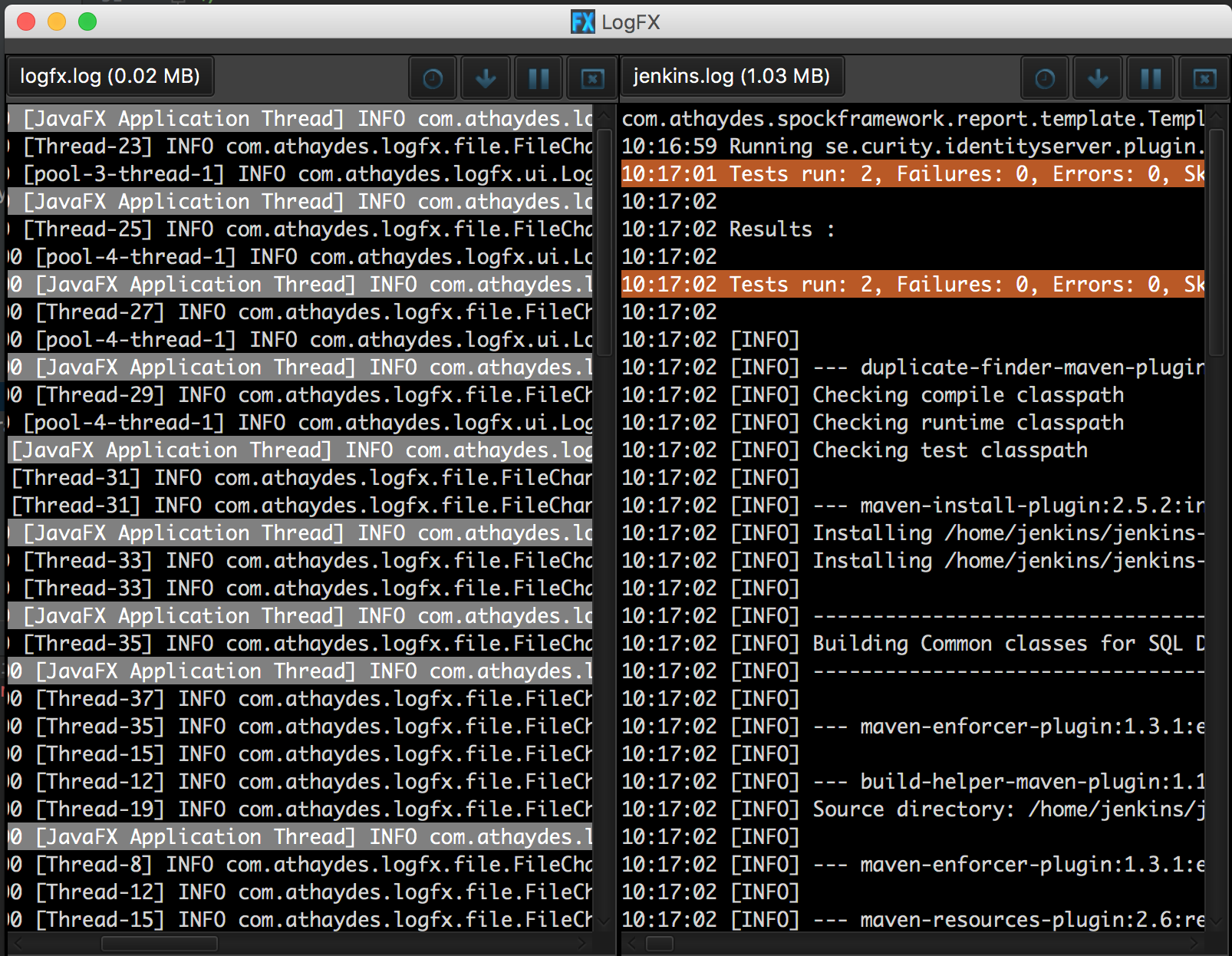The width and height of the screenshot is (1232, 956).
Task: Close the logfx.log pane
Action: coord(591,78)
